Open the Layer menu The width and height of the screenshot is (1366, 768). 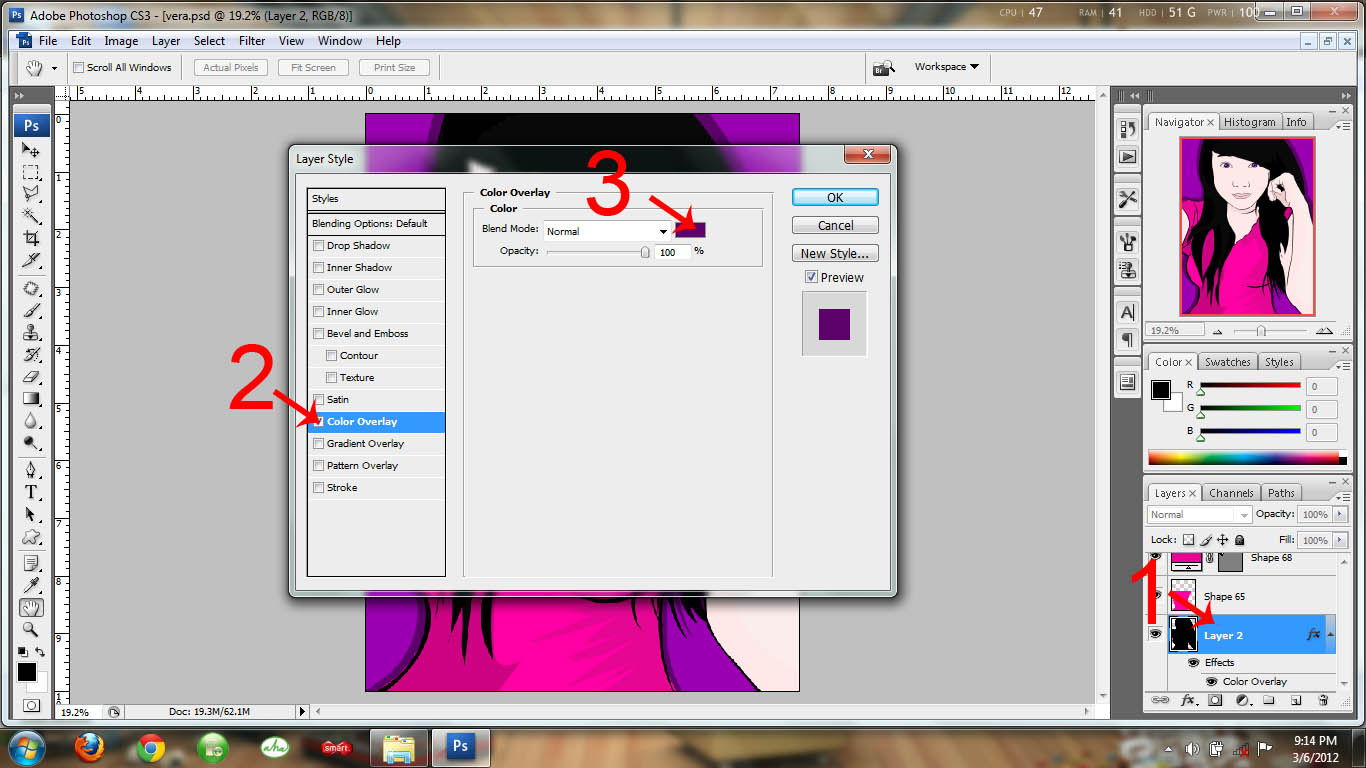click(166, 41)
